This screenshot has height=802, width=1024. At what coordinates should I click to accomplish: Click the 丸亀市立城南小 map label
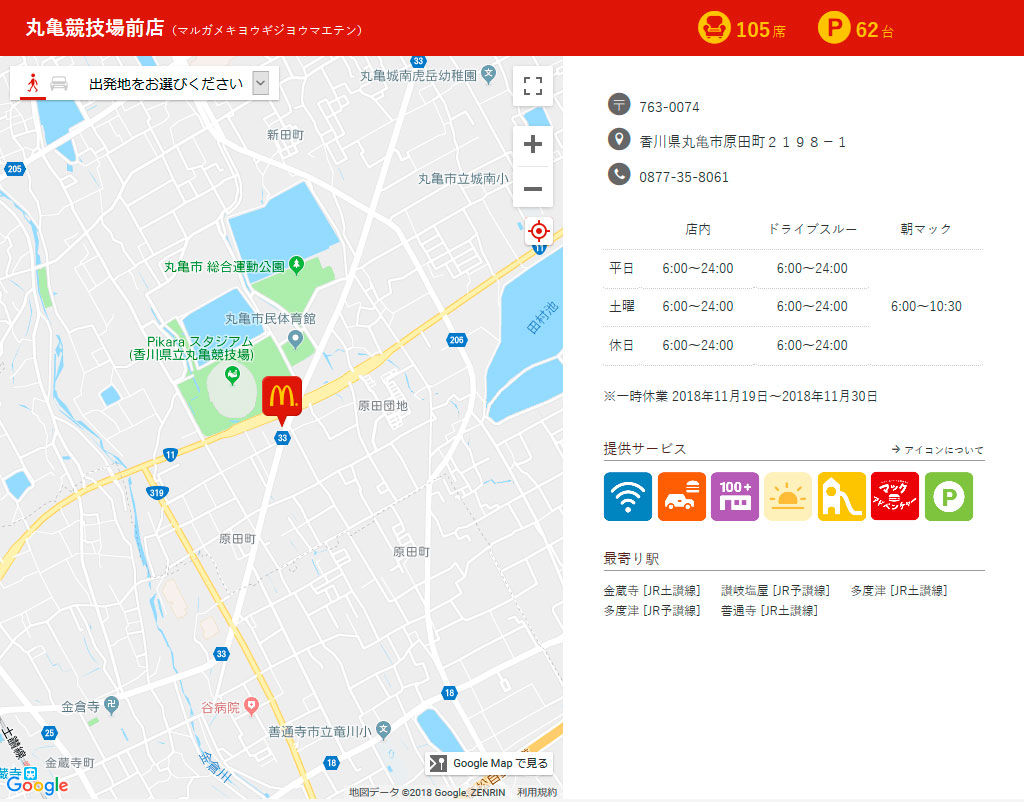click(x=463, y=178)
